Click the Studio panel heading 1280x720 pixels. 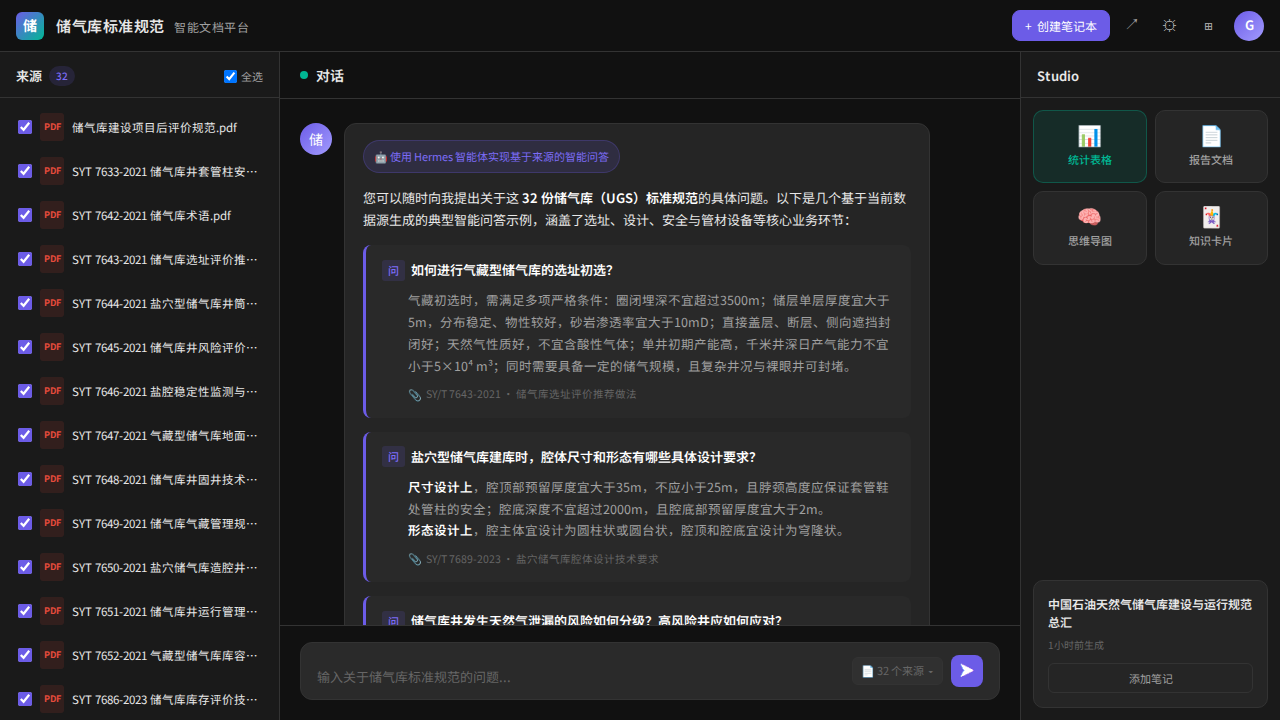click(1058, 76)
